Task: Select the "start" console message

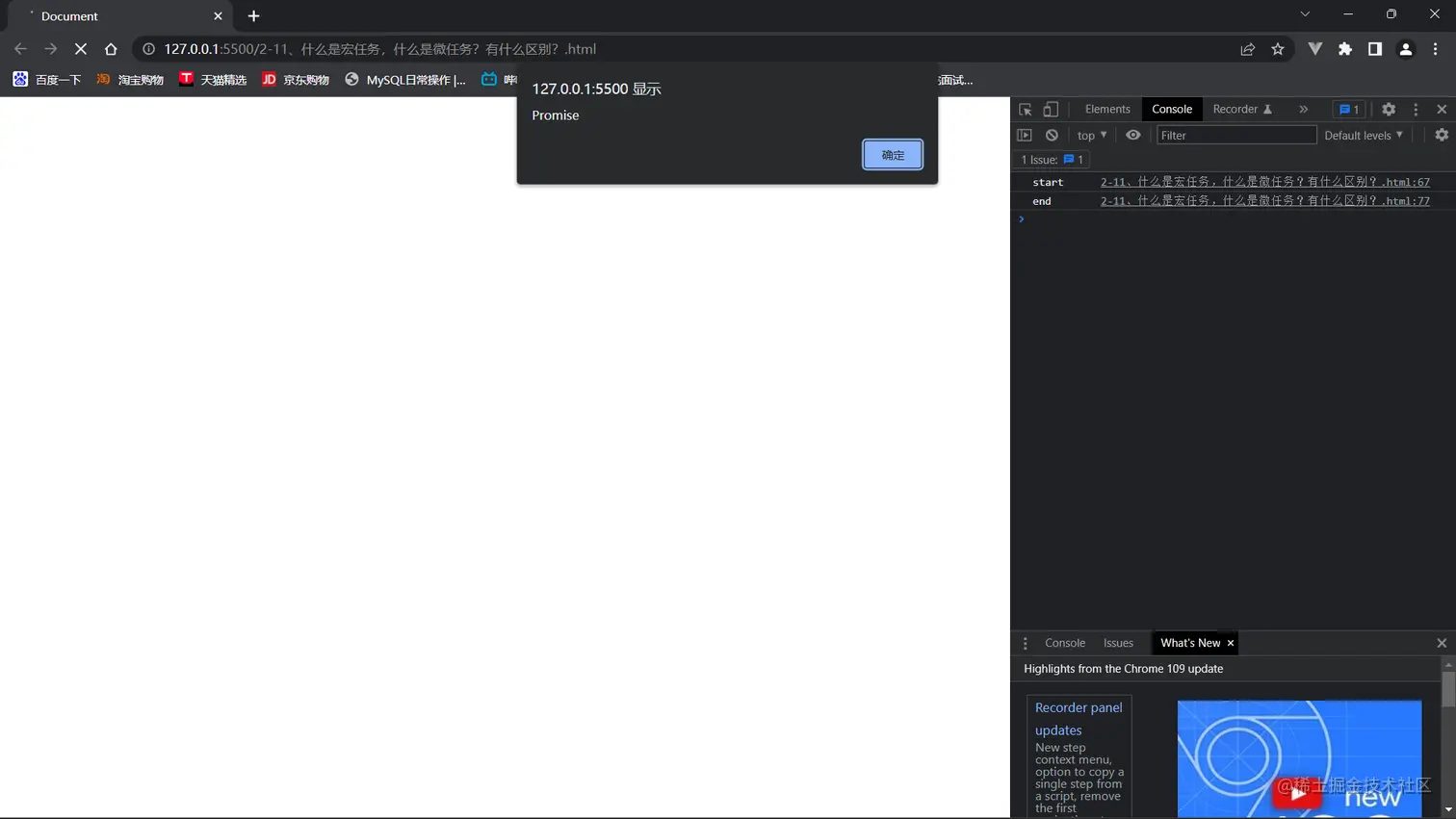Action: (1048, 182)
